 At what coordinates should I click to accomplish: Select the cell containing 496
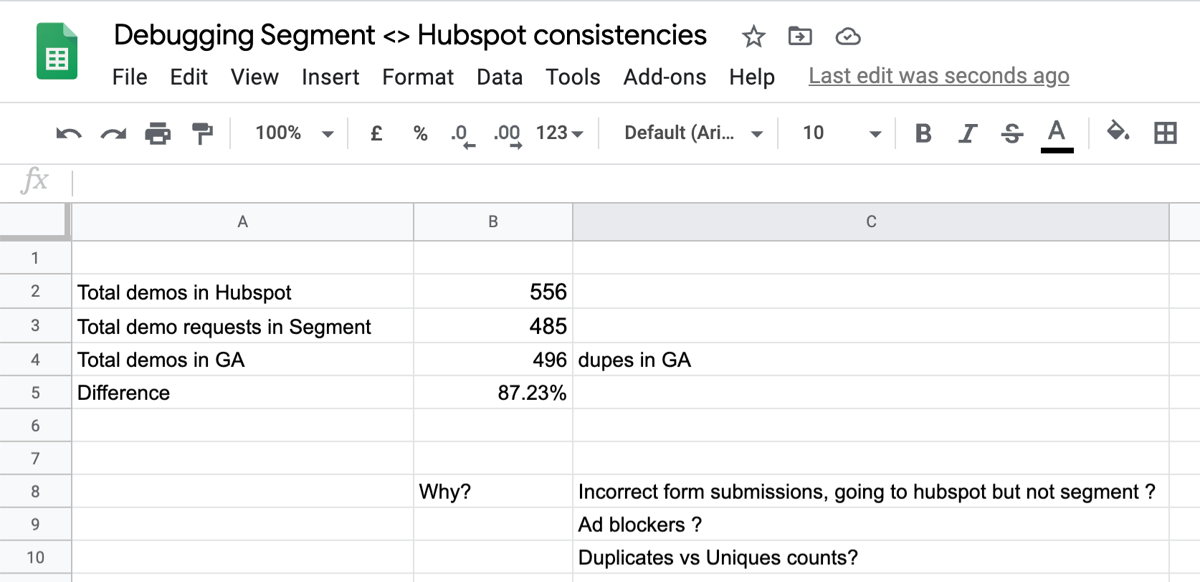coord(493,359)
